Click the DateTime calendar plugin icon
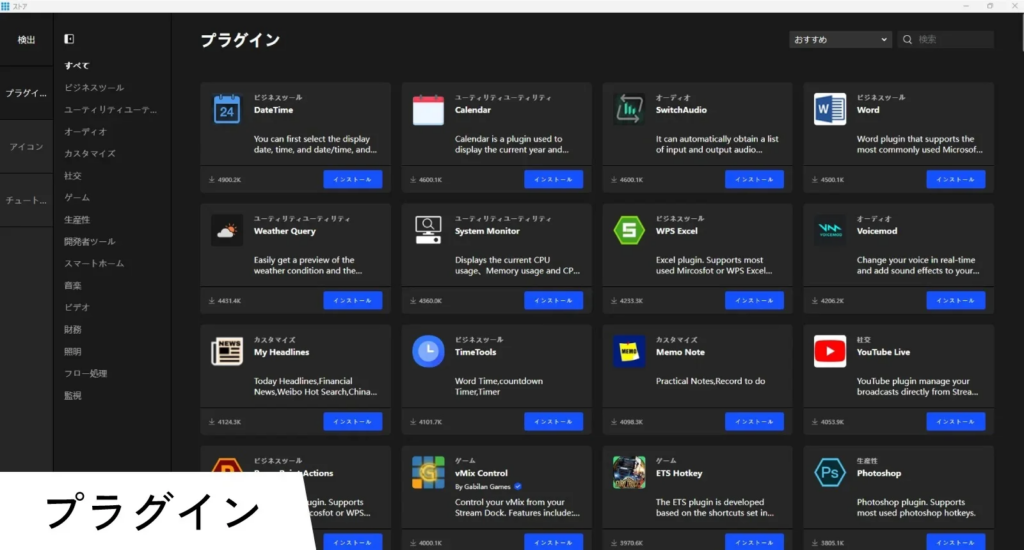The height and width of the screenshot is (550, 1024). 227,109
